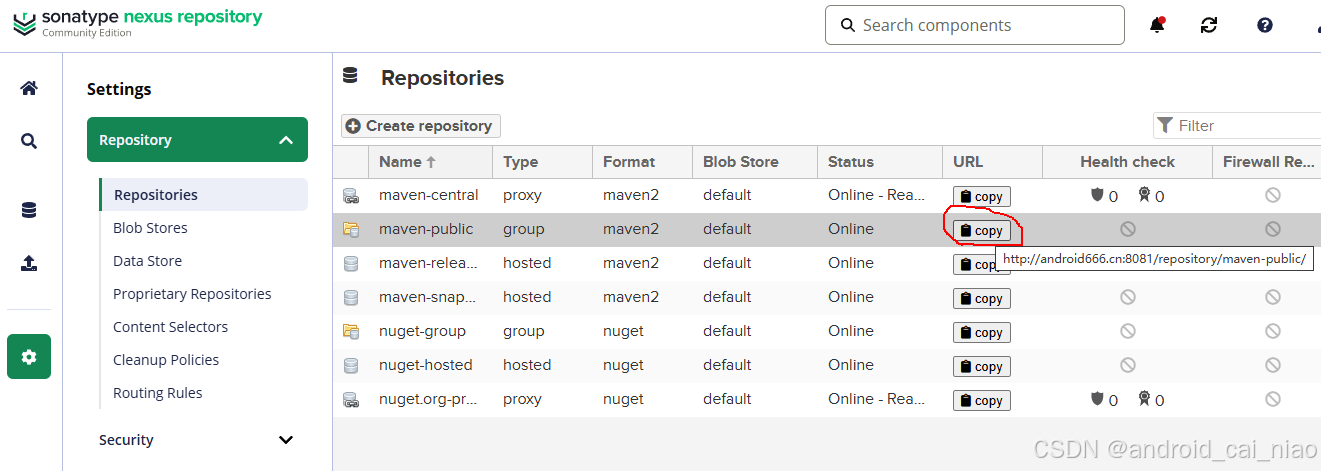The width and height of the screenshot is (1321, 471).
Task: Click the maven-central proxy repository icon
Action: (x=350, y=195)
